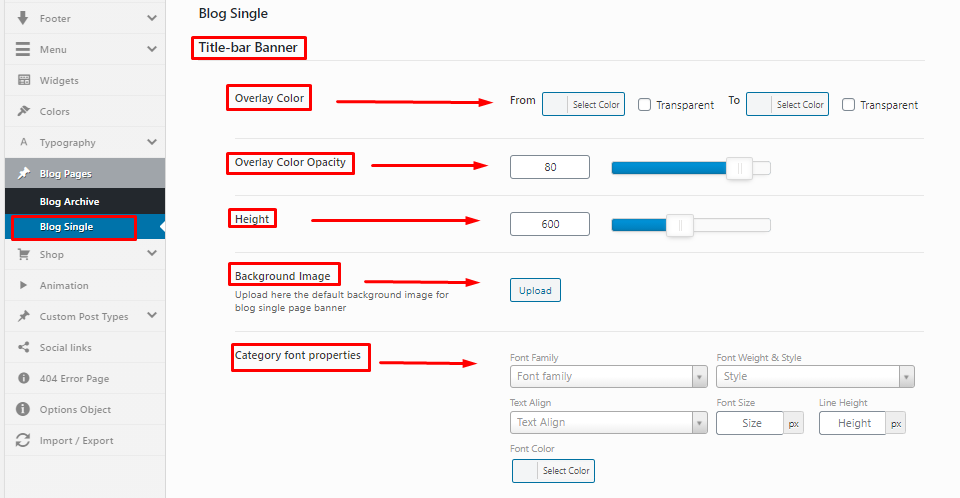Enable the Transparent checkbox after To color

[x=848, y=105]
